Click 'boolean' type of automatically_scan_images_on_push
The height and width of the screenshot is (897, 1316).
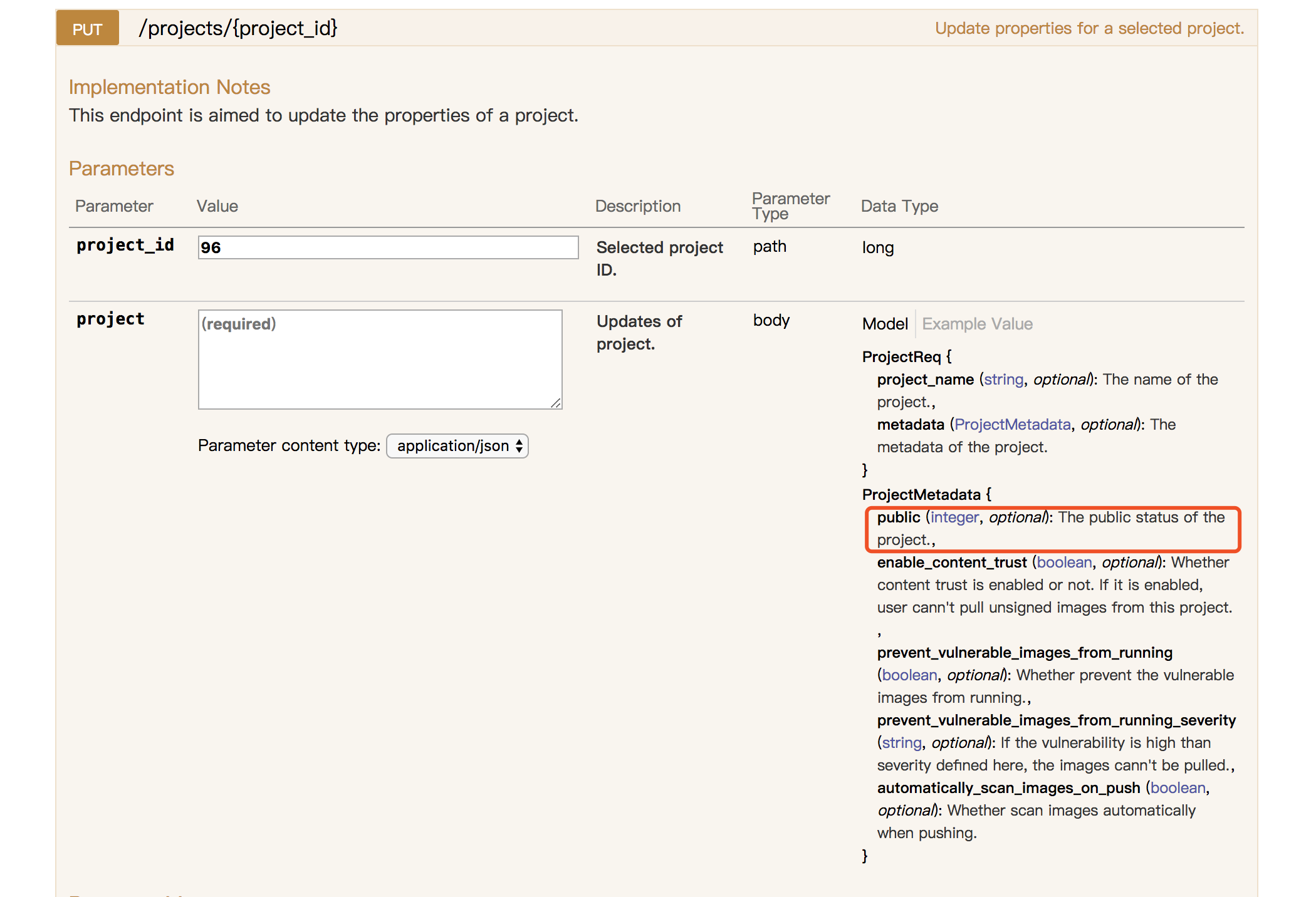1178,788
